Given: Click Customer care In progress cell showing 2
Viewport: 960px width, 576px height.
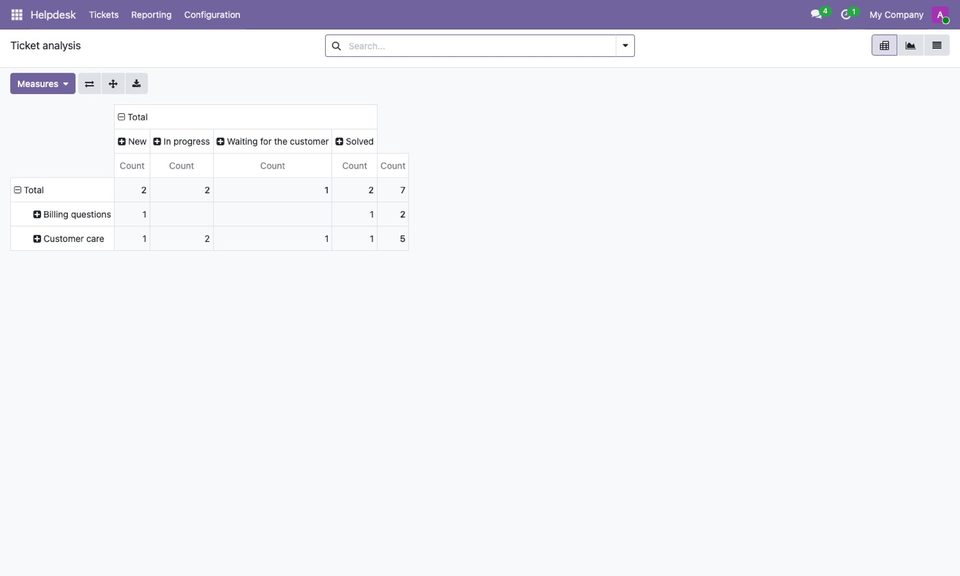Looking at the screenshot, I should click(x=182, y=239).
